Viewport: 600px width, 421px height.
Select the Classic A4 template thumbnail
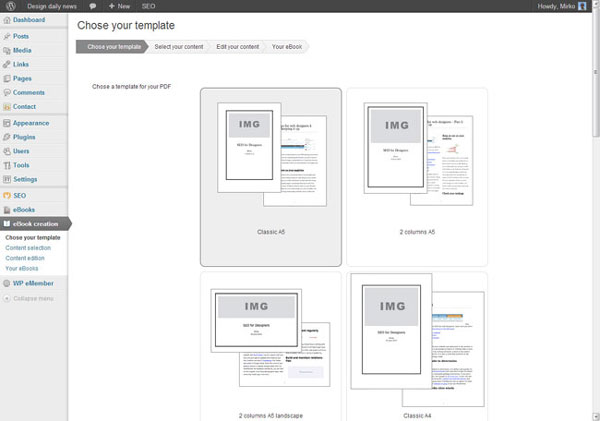click(417, 346)
